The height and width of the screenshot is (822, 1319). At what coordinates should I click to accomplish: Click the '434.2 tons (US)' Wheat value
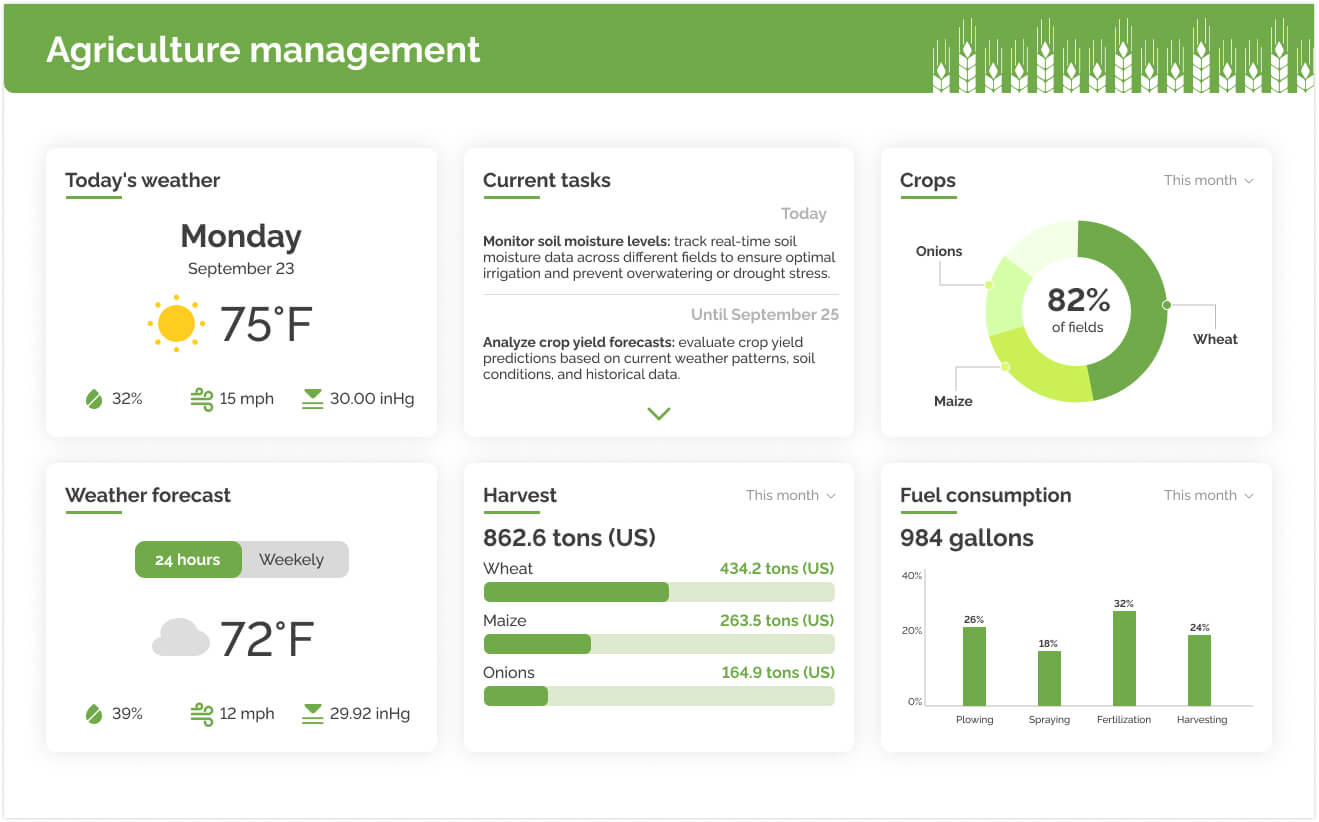[776, 568]
